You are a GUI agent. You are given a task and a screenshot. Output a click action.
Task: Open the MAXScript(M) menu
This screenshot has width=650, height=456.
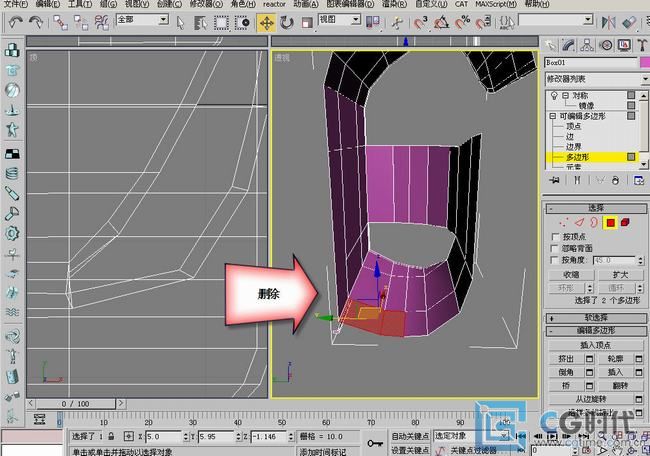496,4
